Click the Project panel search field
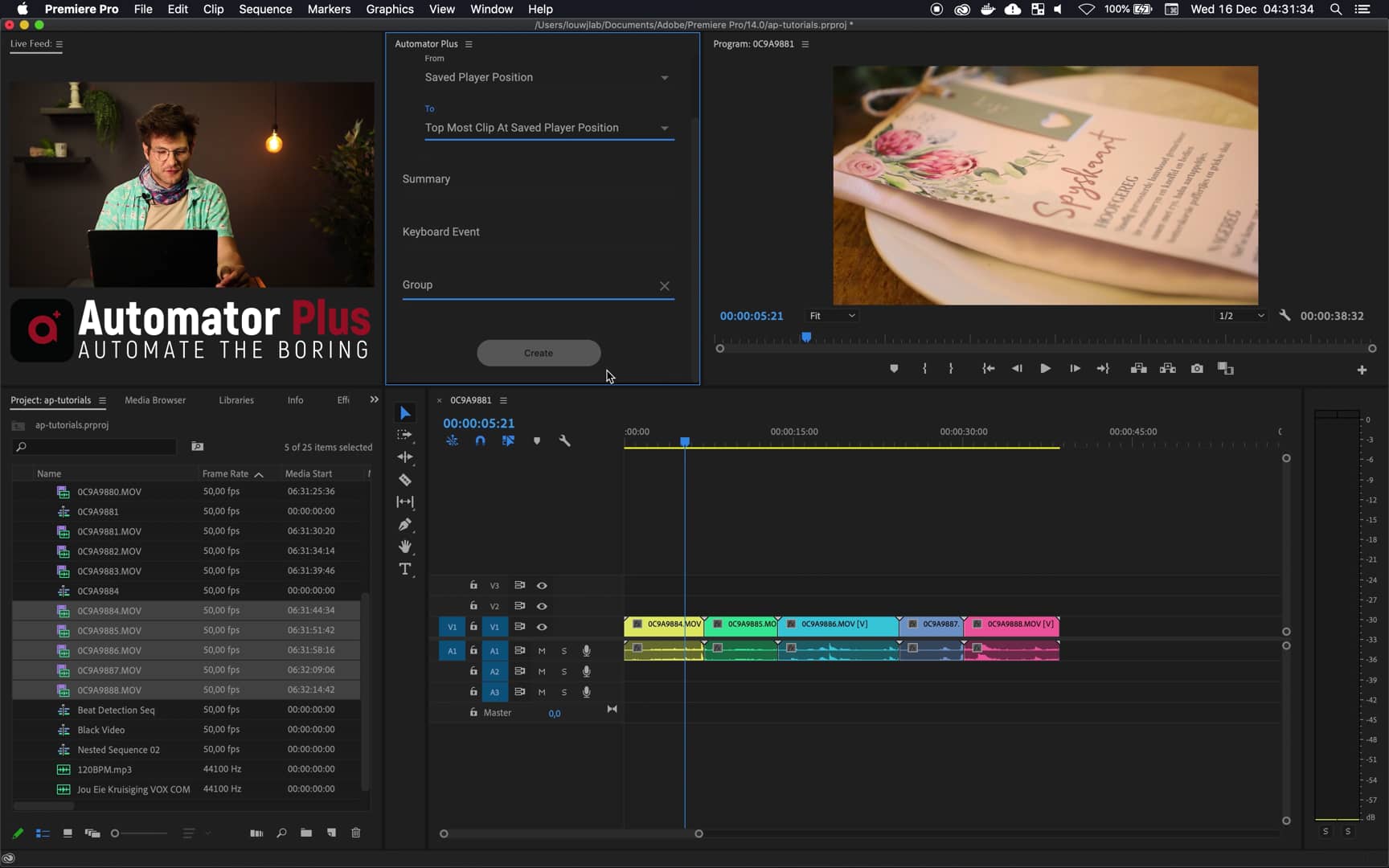 (x=96, y=447)
